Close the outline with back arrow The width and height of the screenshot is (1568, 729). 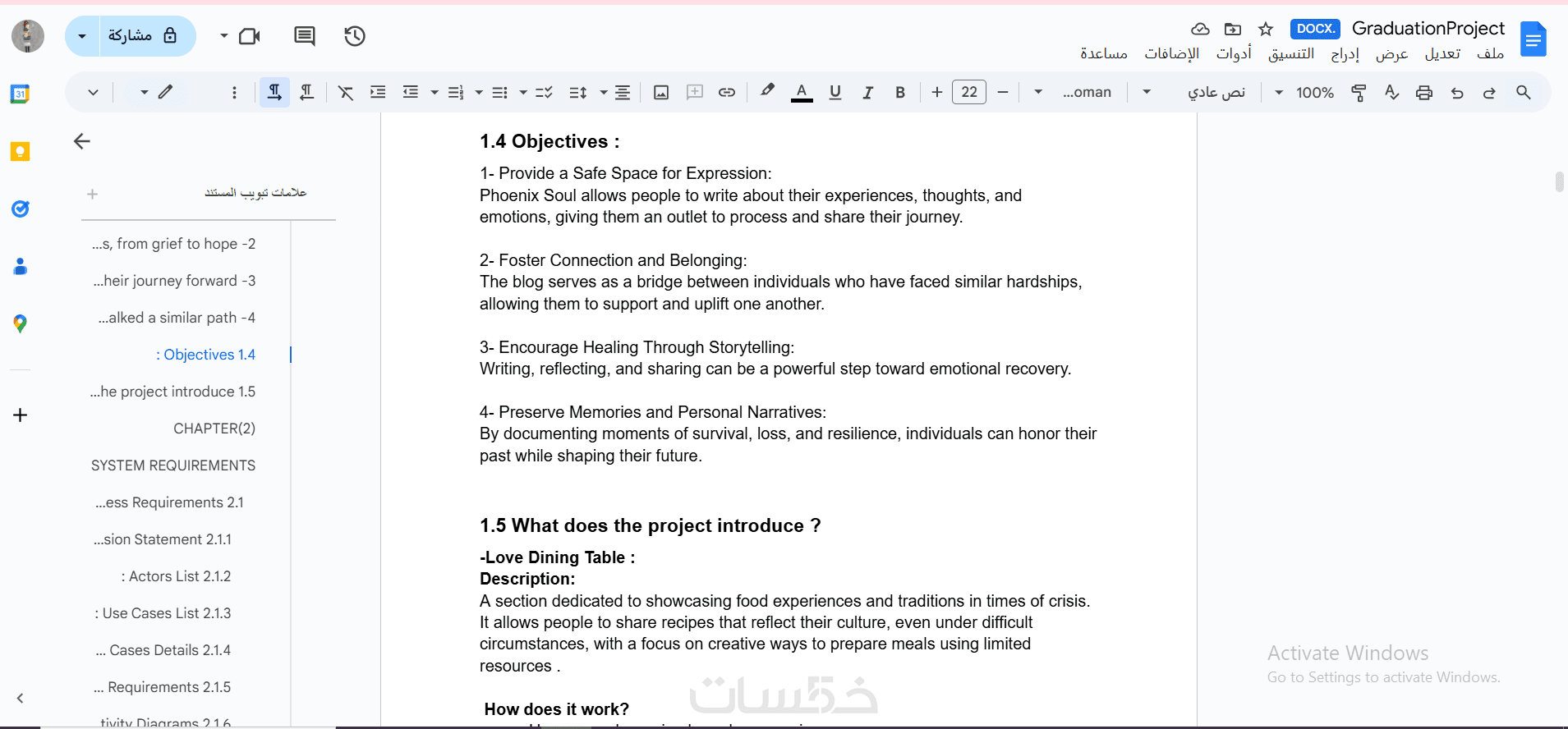82,141
